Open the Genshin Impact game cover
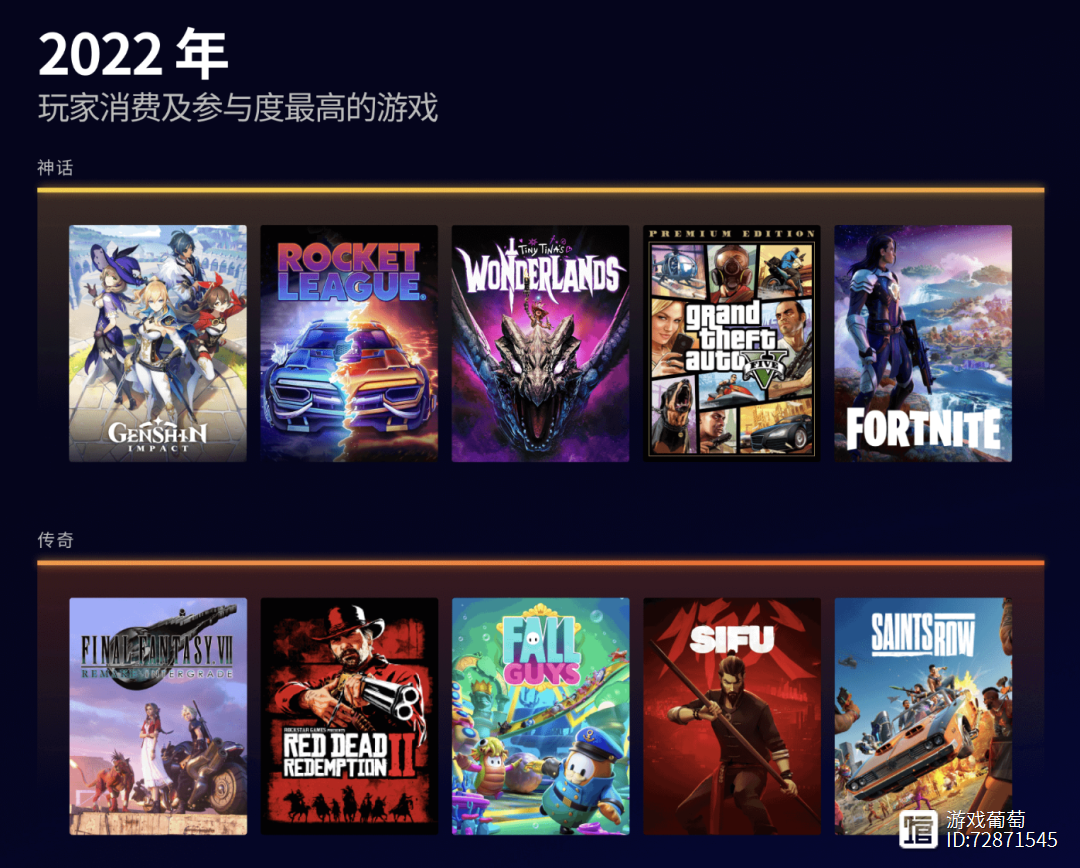This screenshot has height=868, width=1080. [x=158, y=343]
